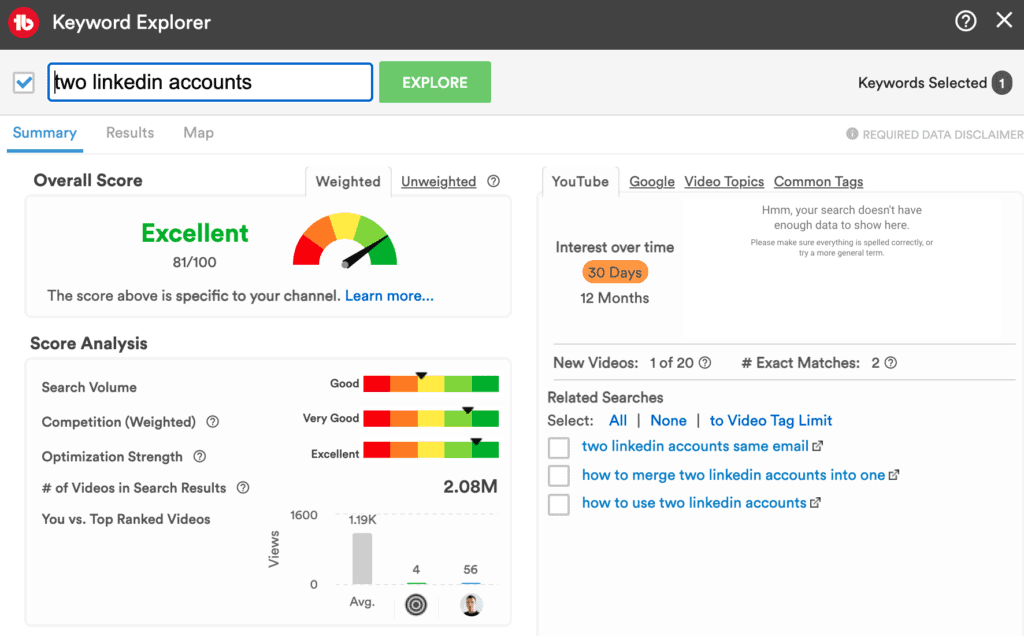
Task: Uncheck the keyword selection checkbox
Action: [24, 83]
